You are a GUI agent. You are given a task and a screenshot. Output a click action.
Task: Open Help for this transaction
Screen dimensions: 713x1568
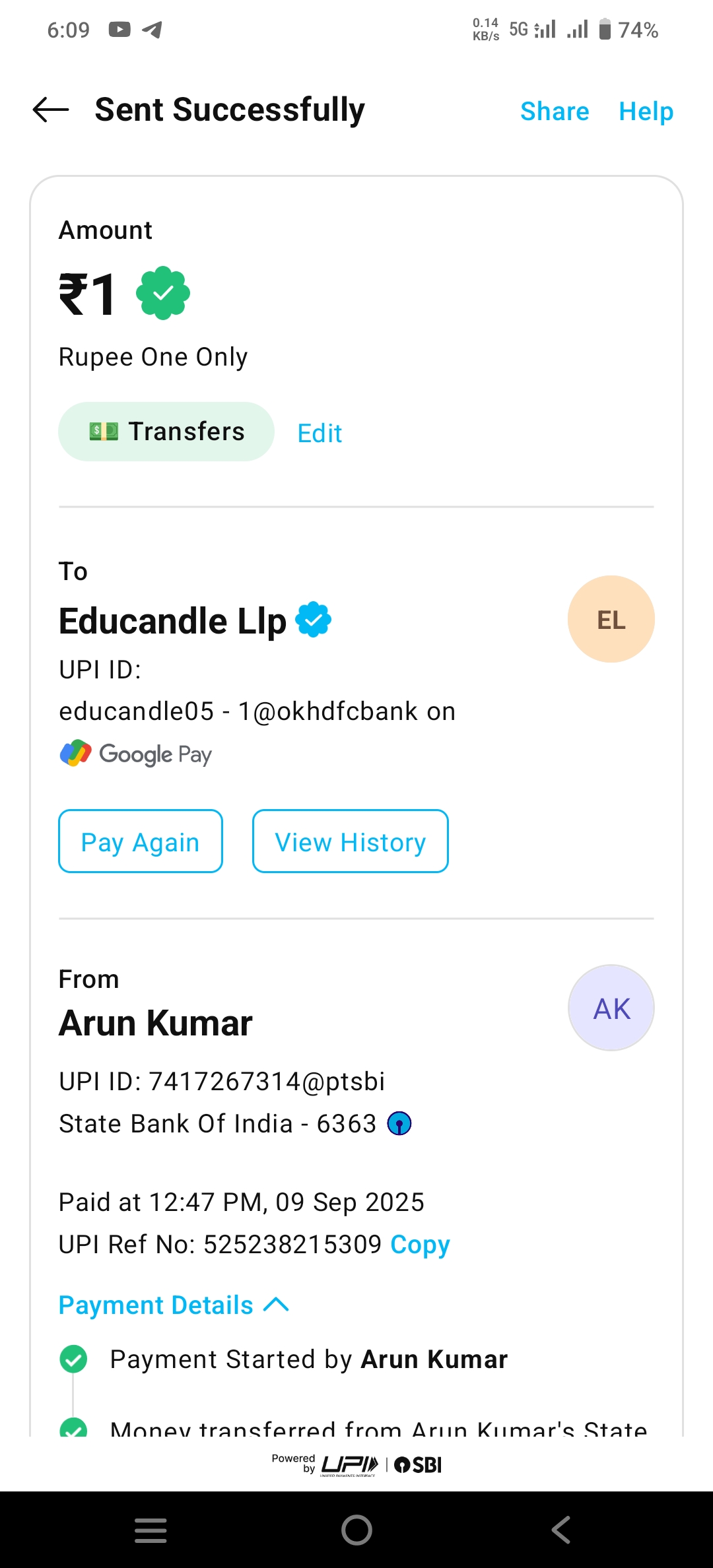(x=646, y=112)
